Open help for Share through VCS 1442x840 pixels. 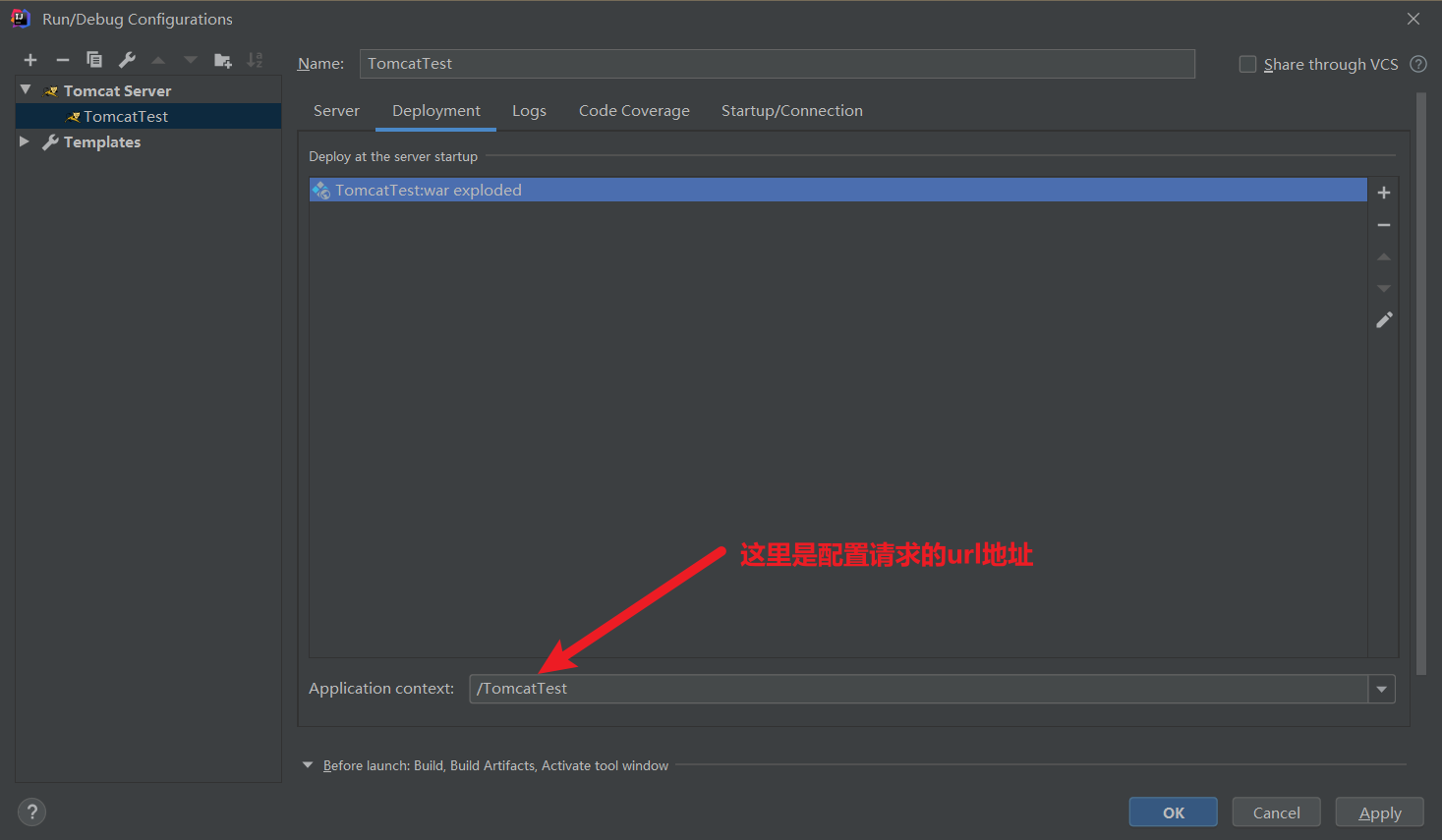click(x=1418, y=64)
